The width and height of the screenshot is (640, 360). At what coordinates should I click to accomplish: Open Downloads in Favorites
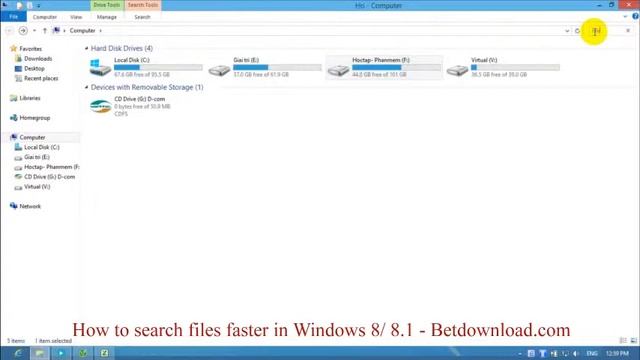38,59
